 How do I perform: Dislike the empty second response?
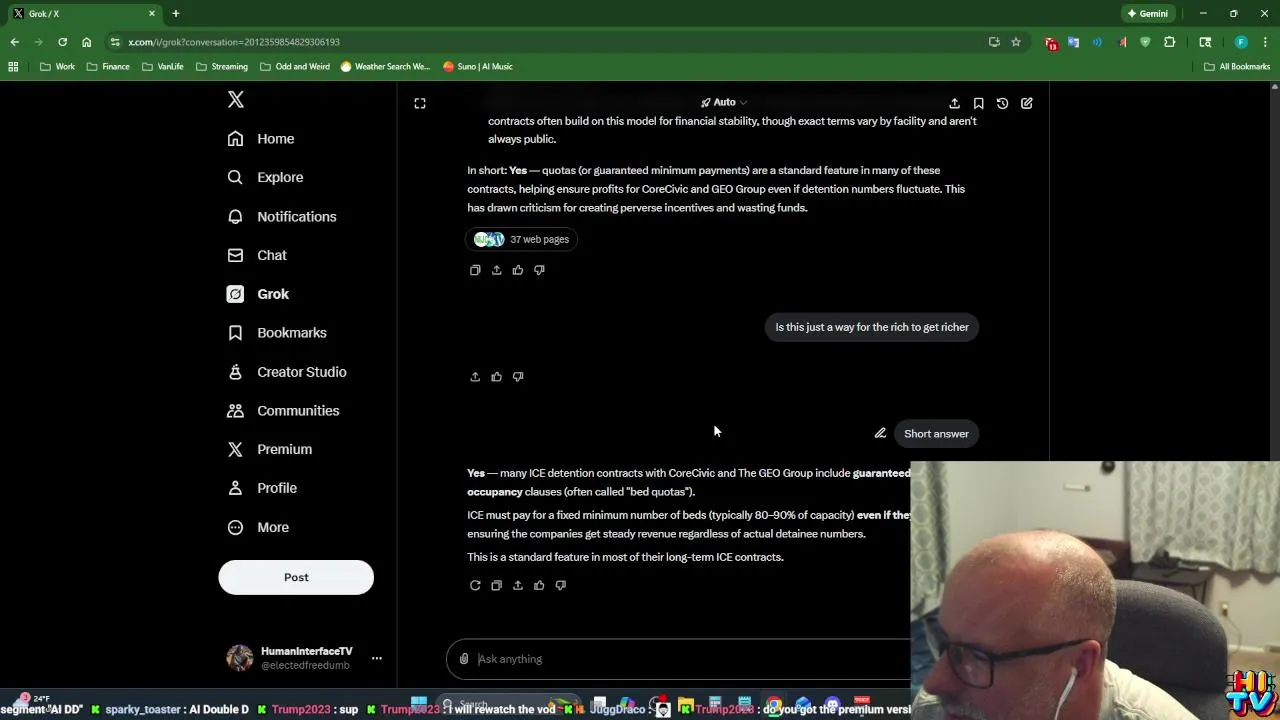point(518,377)
